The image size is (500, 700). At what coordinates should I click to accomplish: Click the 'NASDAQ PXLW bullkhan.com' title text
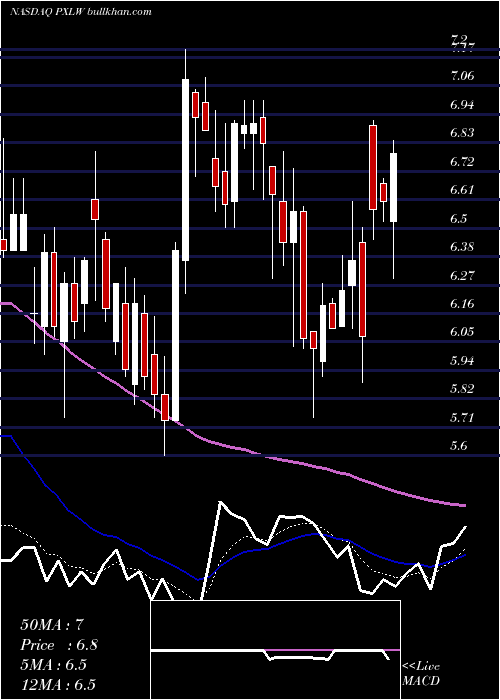80,12
